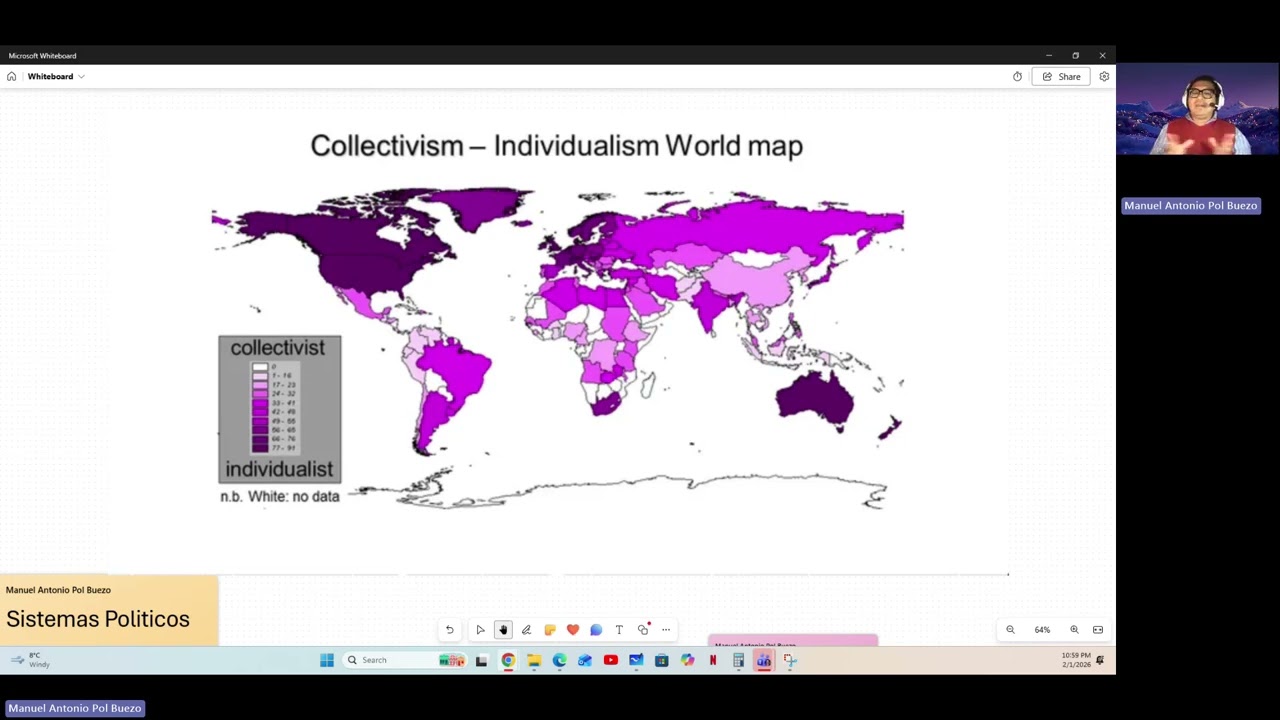Open YouTube app from taskbar
The image size is (1280, 720).
pos(610,660)
